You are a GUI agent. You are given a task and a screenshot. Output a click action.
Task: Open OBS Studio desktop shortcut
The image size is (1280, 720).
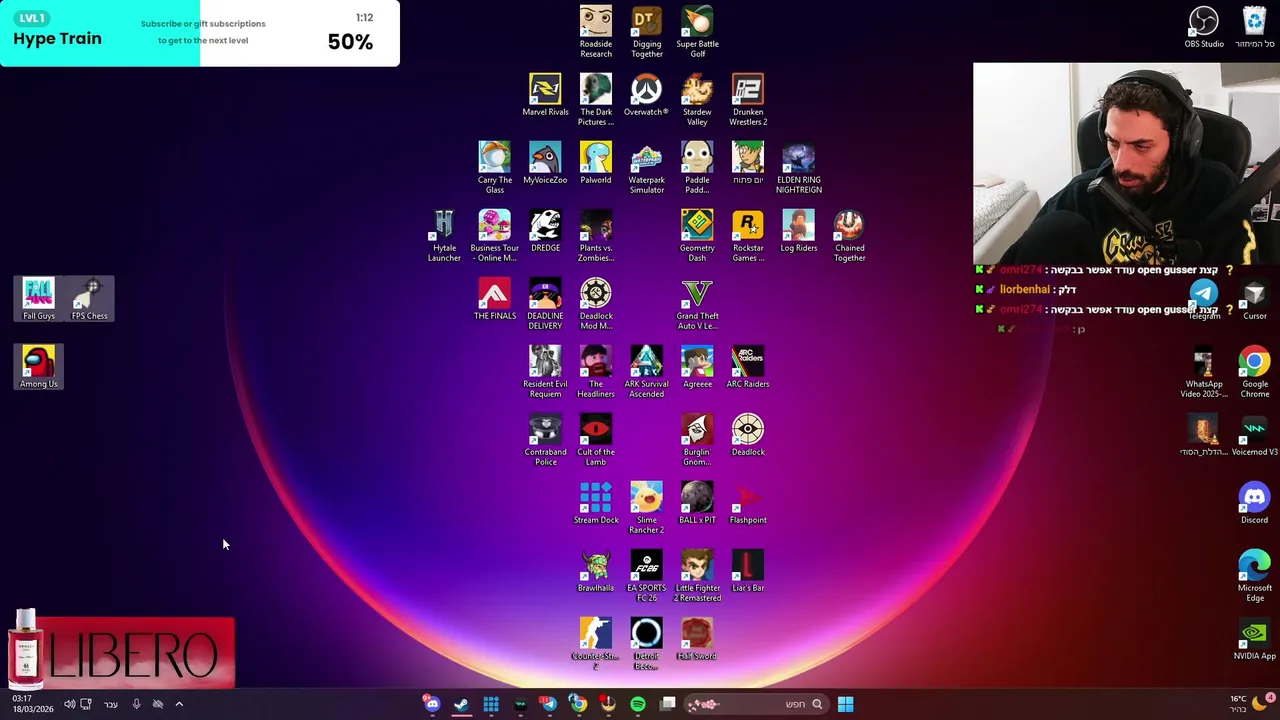point(1204,27)
